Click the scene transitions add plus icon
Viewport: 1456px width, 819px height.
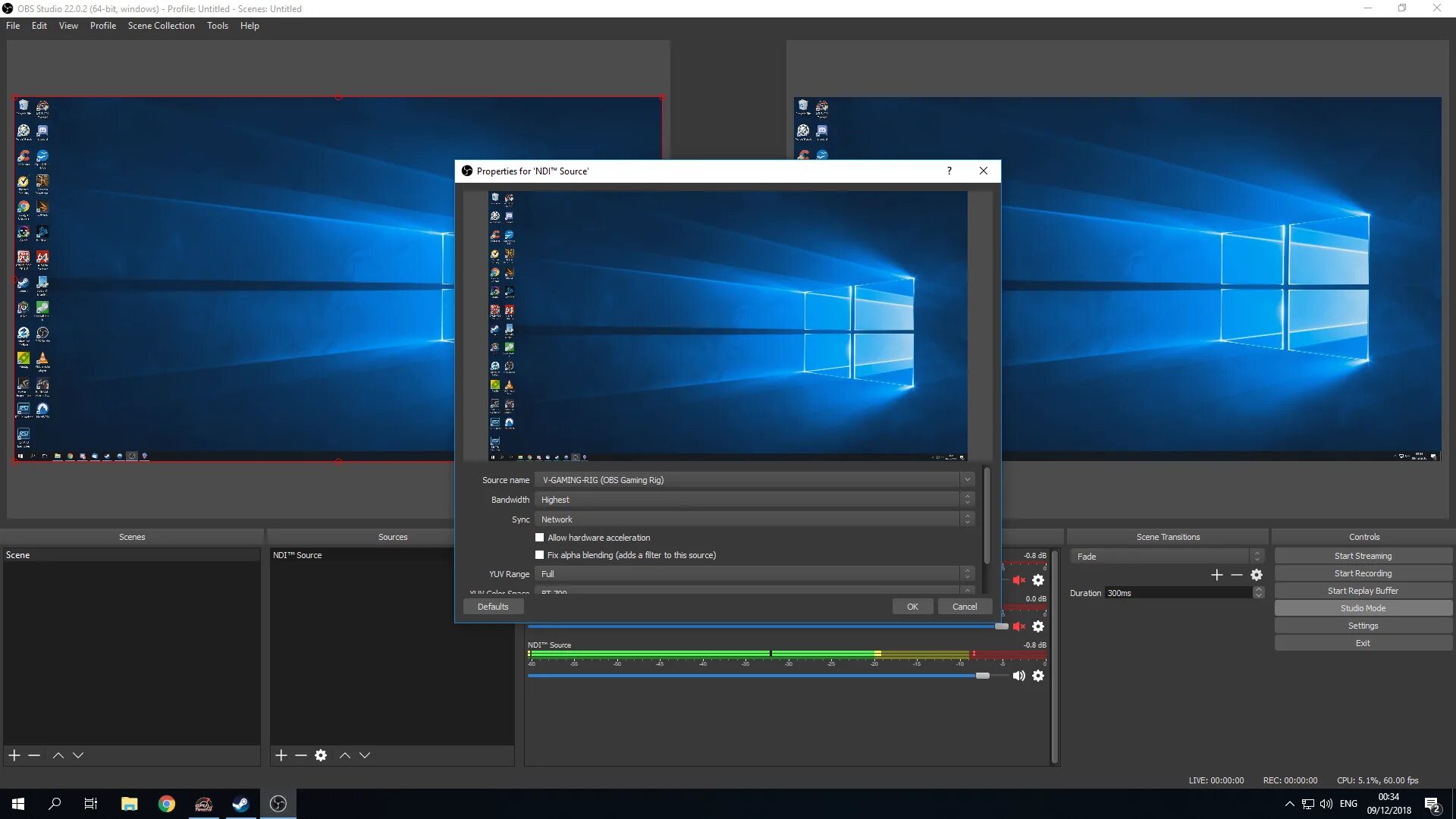point(1217,575)
